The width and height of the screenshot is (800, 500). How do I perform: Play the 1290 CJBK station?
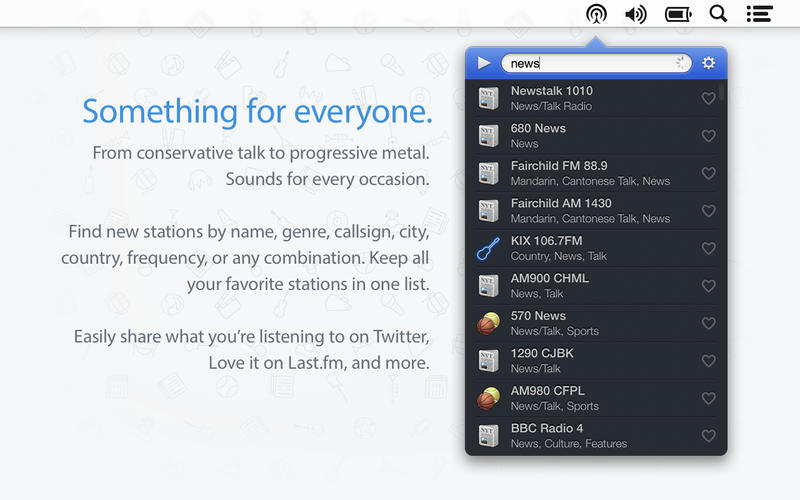590,361
